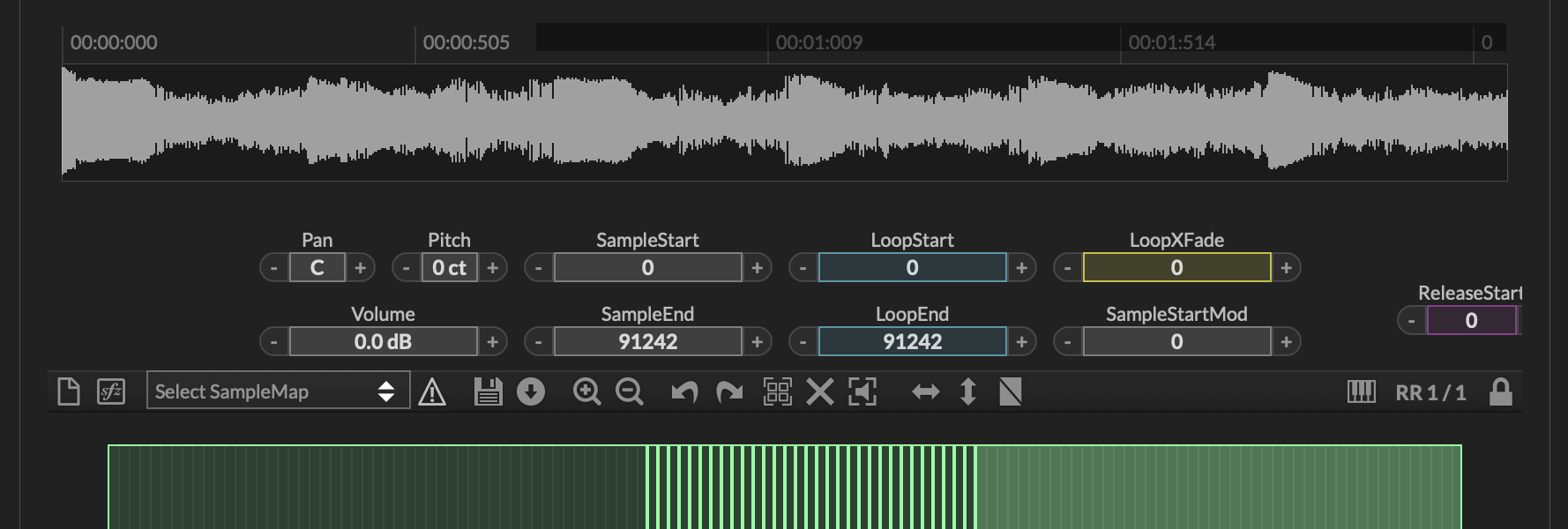Open the Select SampleMap dropdown

(278, 391)
